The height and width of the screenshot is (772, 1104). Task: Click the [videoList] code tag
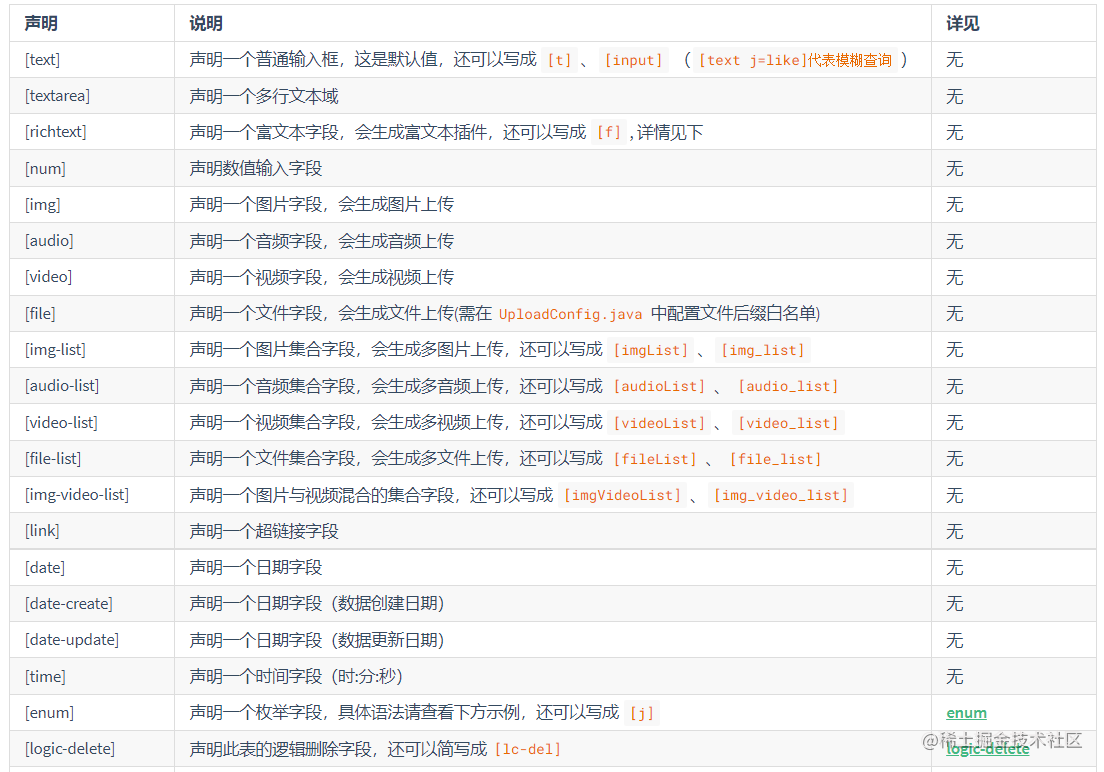tap(659, 423)
